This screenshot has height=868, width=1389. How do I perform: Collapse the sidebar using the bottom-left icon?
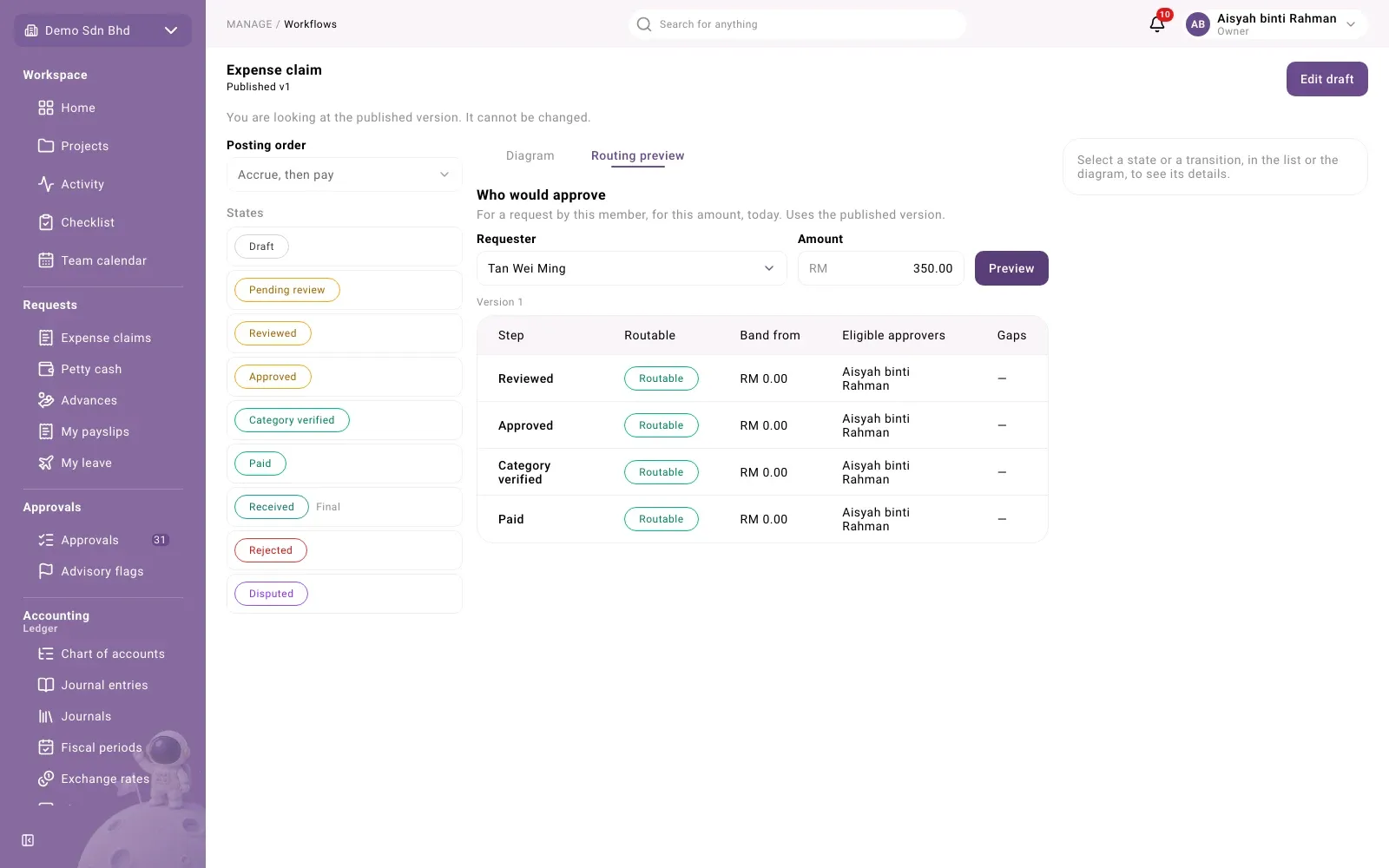[x=28, y=840]
